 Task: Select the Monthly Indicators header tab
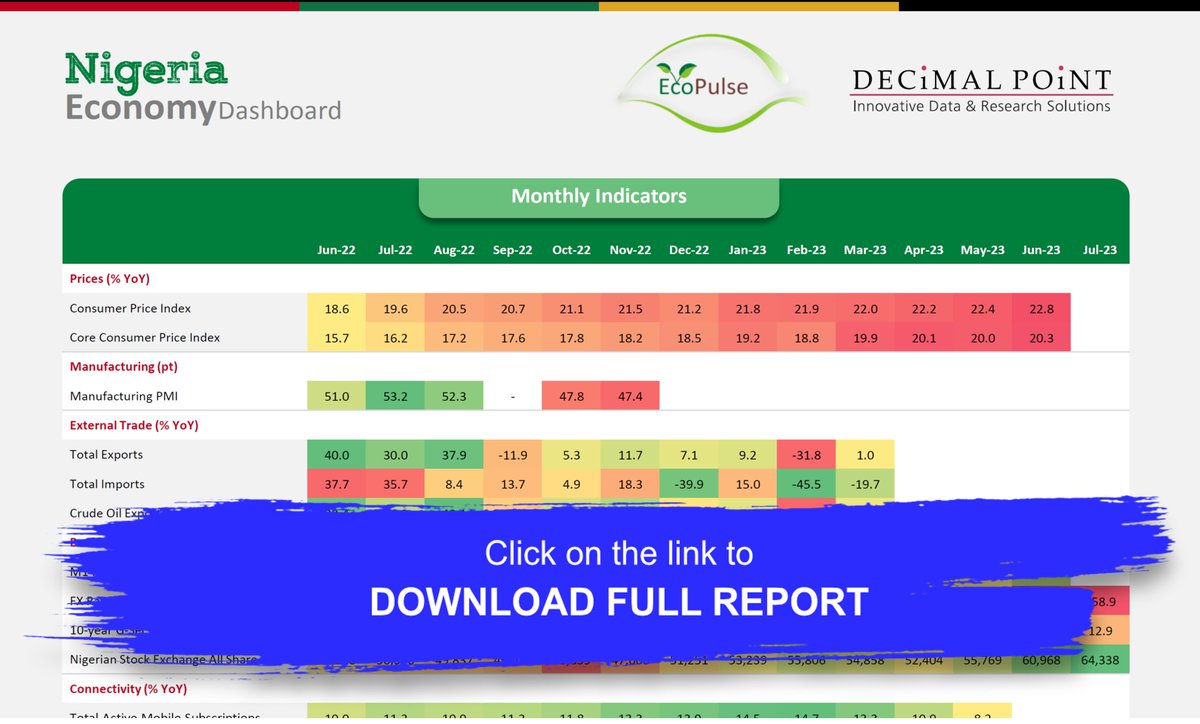[x=598, y=196]
